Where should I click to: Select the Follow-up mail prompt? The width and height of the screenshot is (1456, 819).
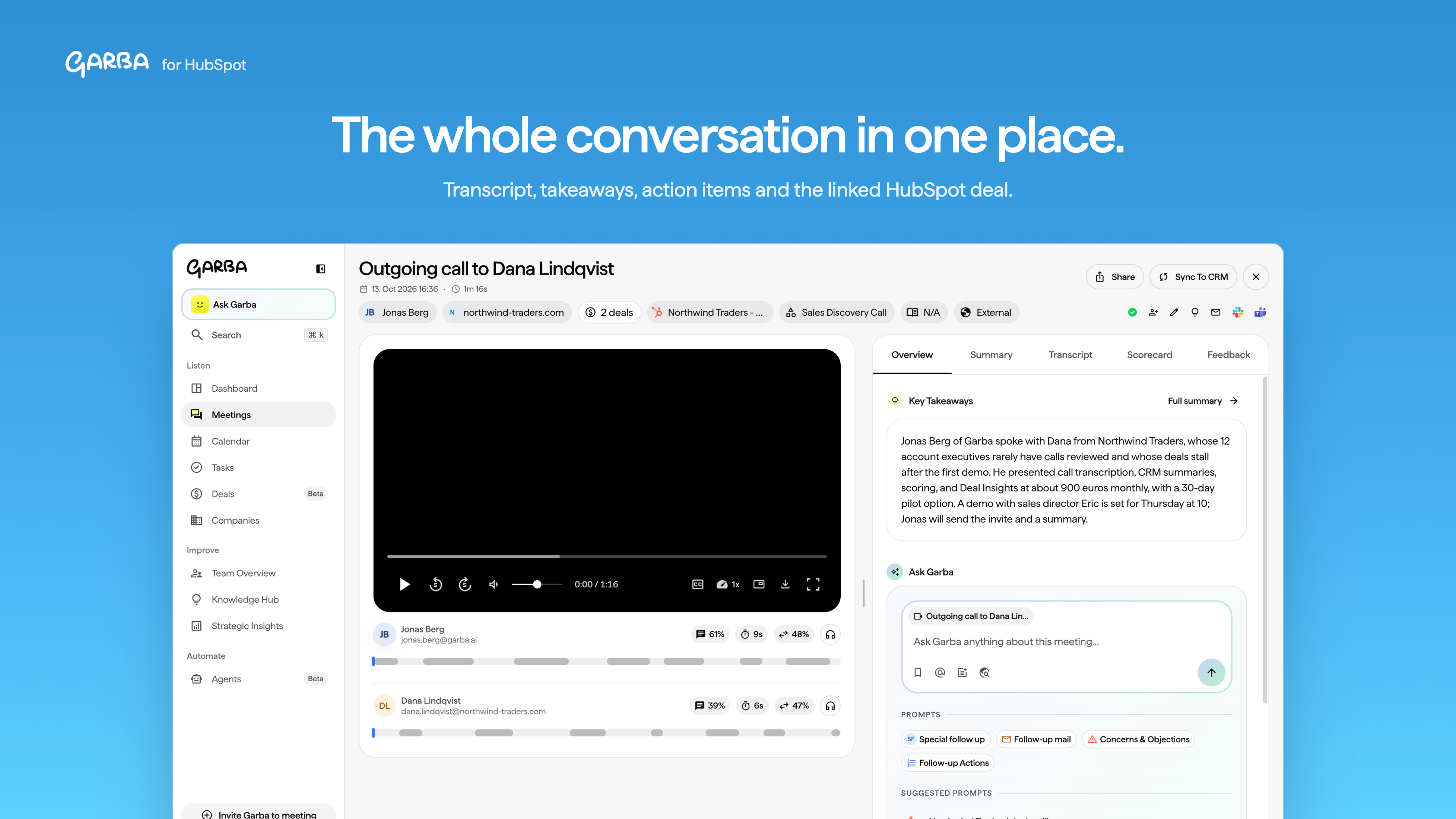click(1036, 739)
